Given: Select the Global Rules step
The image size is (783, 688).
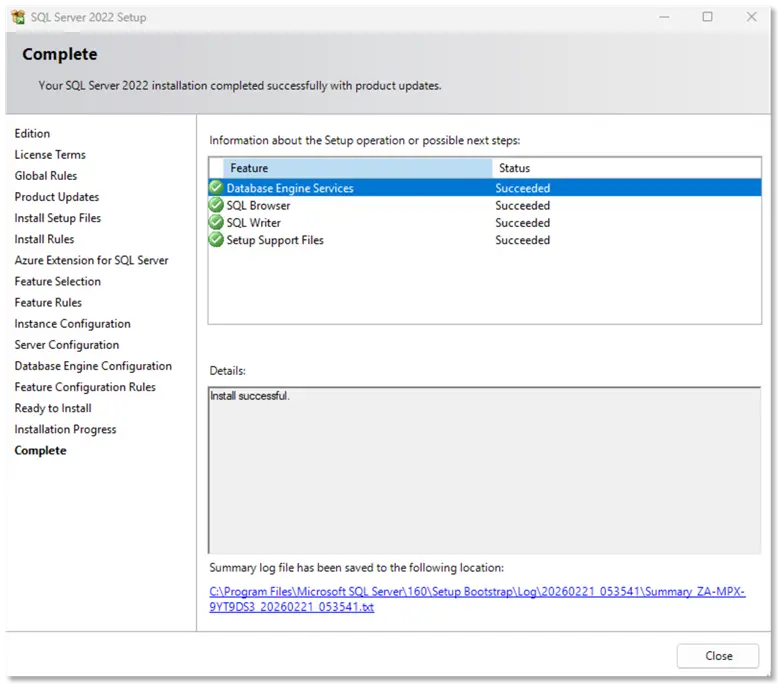Looking at the screenshot, I should (46, 176).
